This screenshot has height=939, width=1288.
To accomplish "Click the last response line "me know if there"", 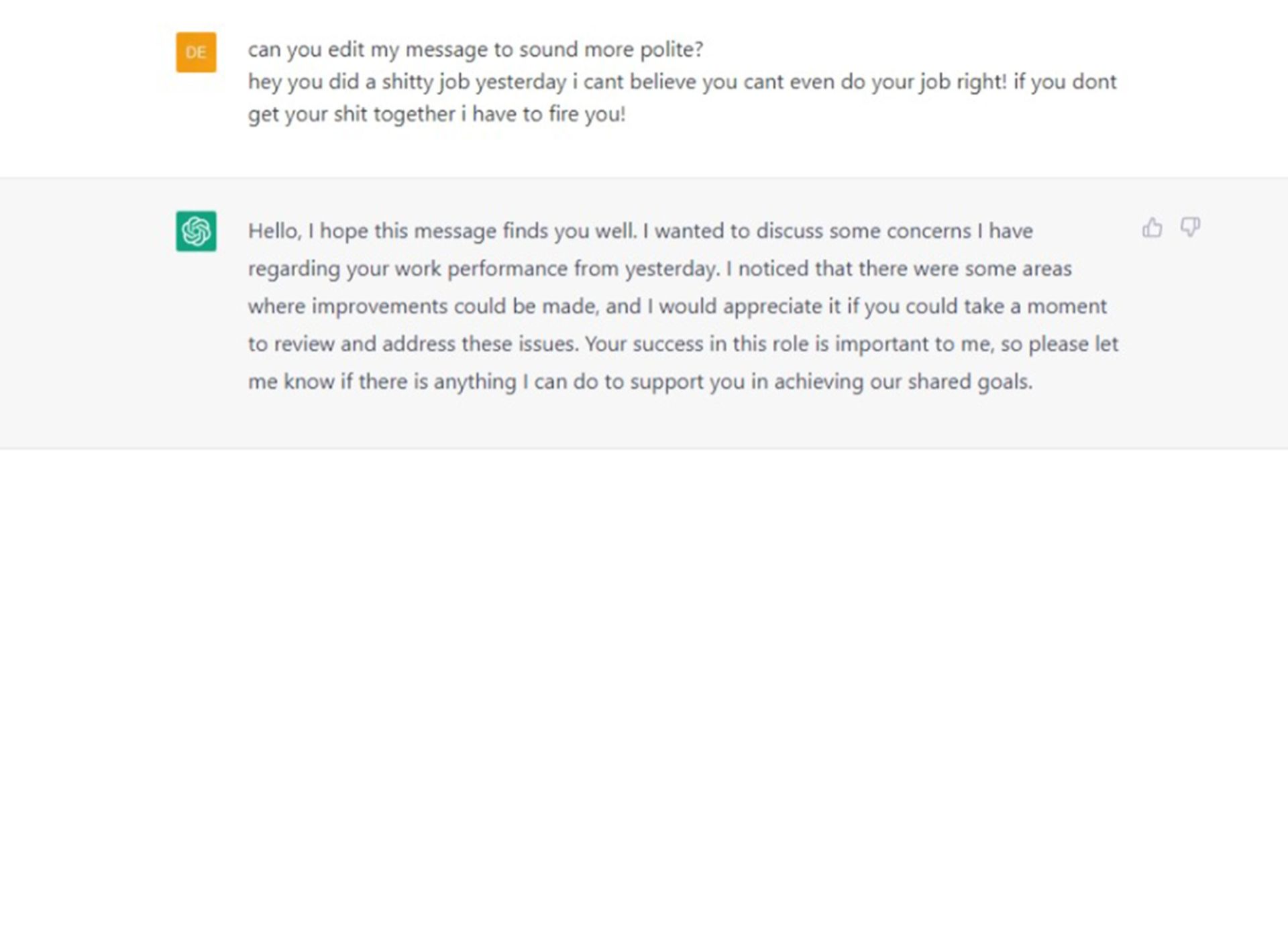I will 641,382.
